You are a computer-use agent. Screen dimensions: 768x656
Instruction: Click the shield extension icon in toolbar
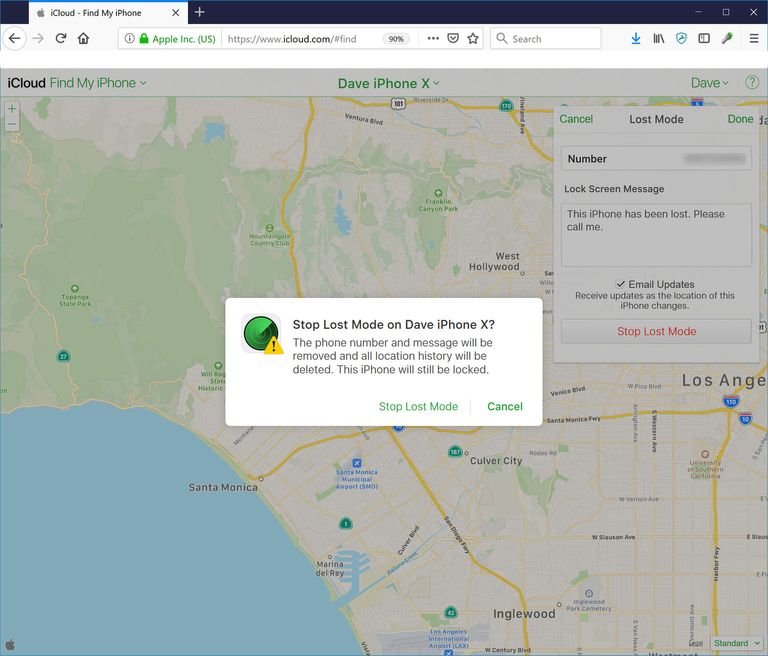(x=681, y=38)
